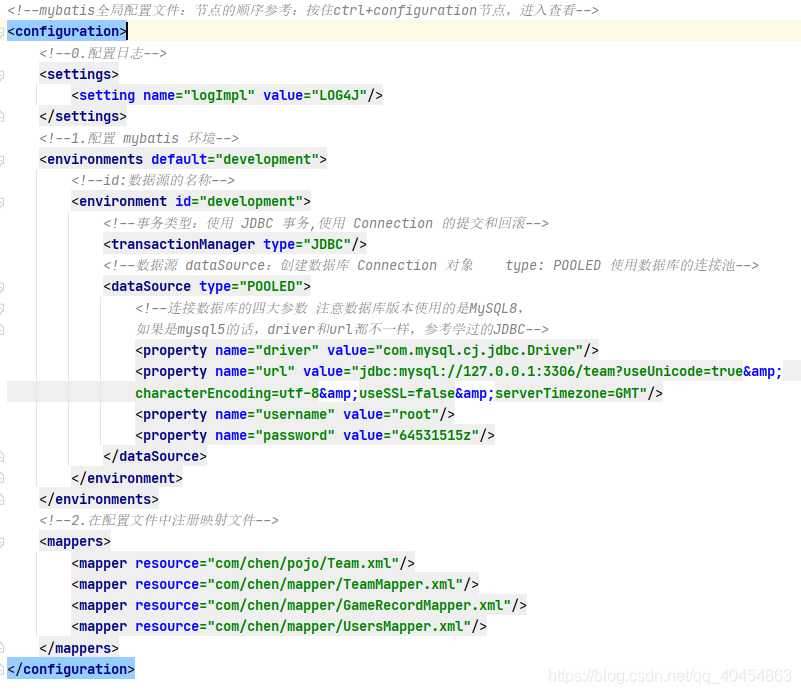801x694 pixels.
Task: Click the opening <mappers> tag
Action: click(75, 542)
